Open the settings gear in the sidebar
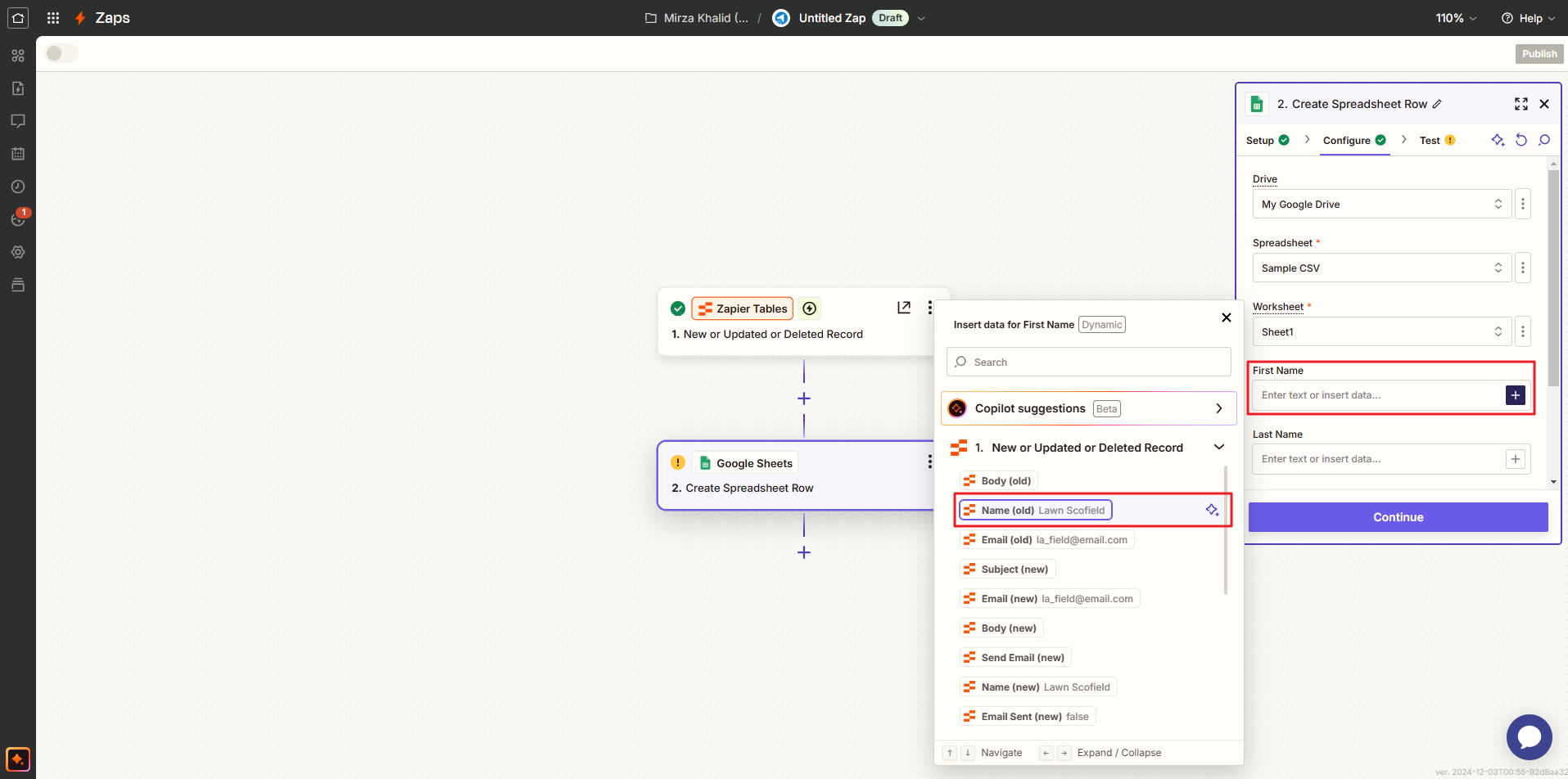Viewport: 1568px width, 779px height. click(18, 251)
